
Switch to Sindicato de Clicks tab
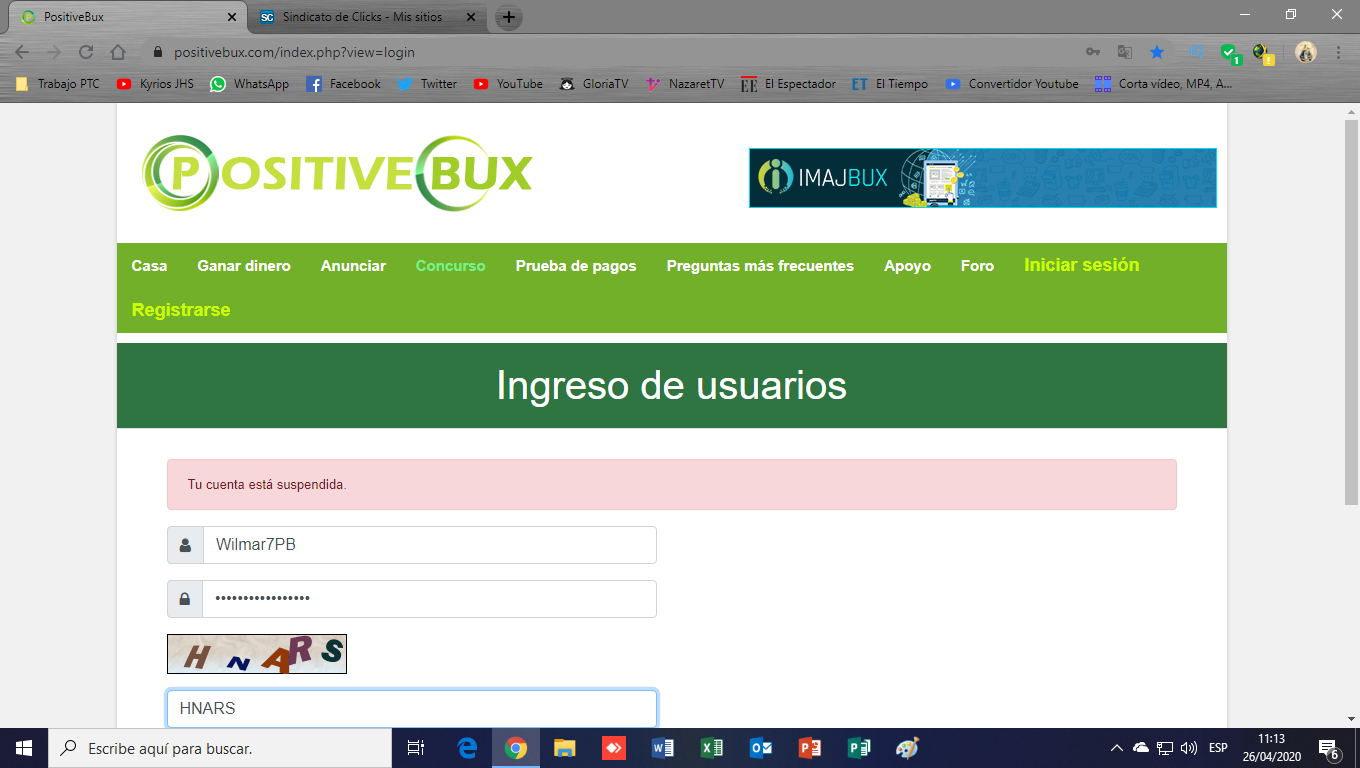[x=367, y=17]
